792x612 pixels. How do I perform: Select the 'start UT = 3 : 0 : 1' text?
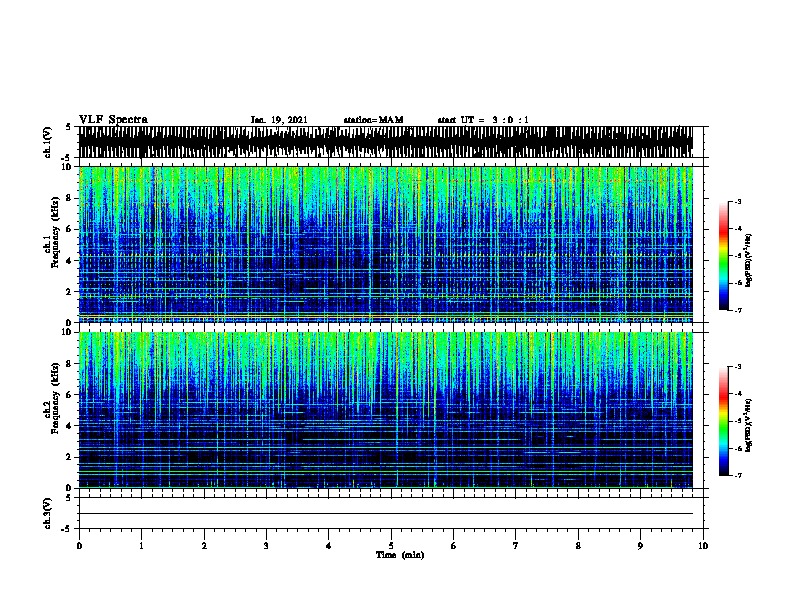pyautogui.click(x=483, y=120)
